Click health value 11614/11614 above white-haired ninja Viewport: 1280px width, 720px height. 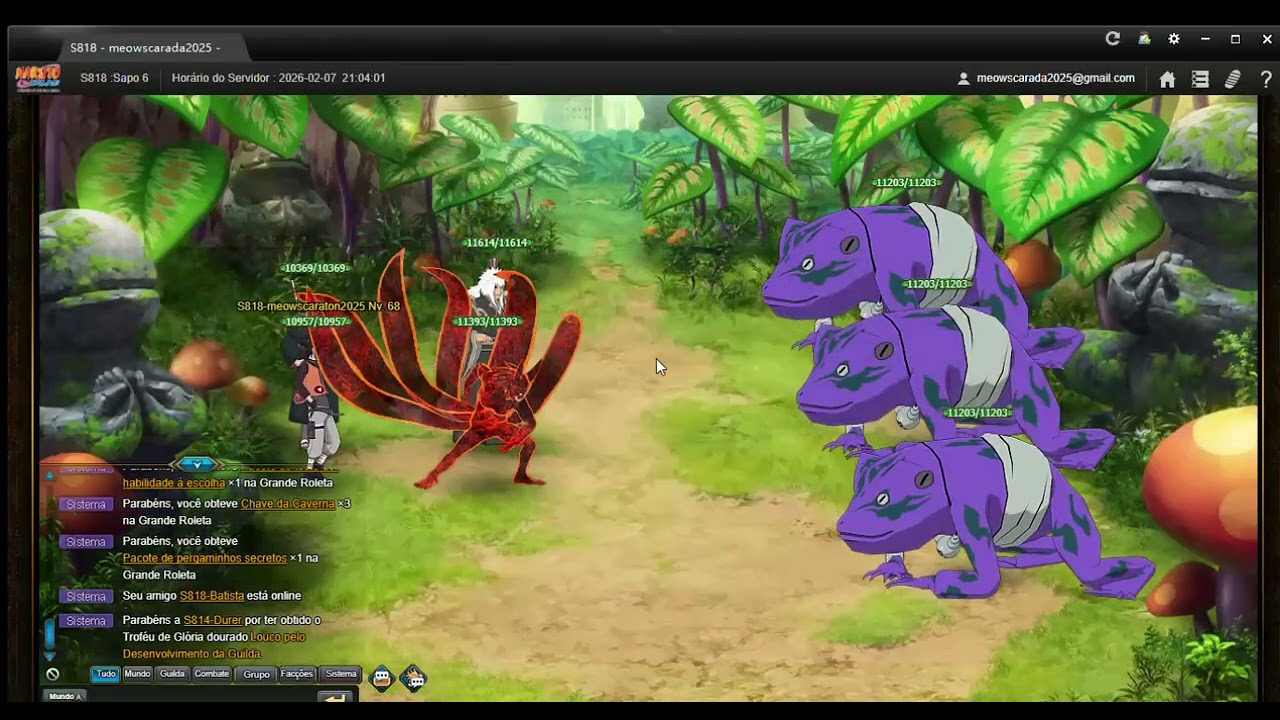pos(496,243)
